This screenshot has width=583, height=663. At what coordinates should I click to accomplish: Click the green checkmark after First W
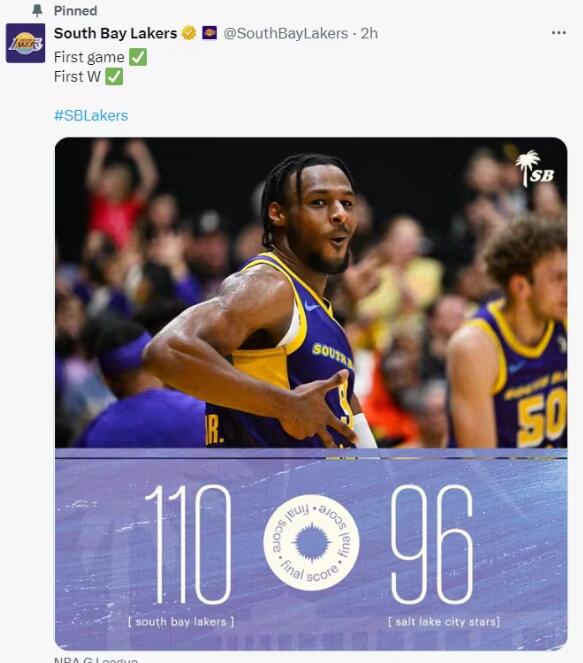(x=114, y=77)
